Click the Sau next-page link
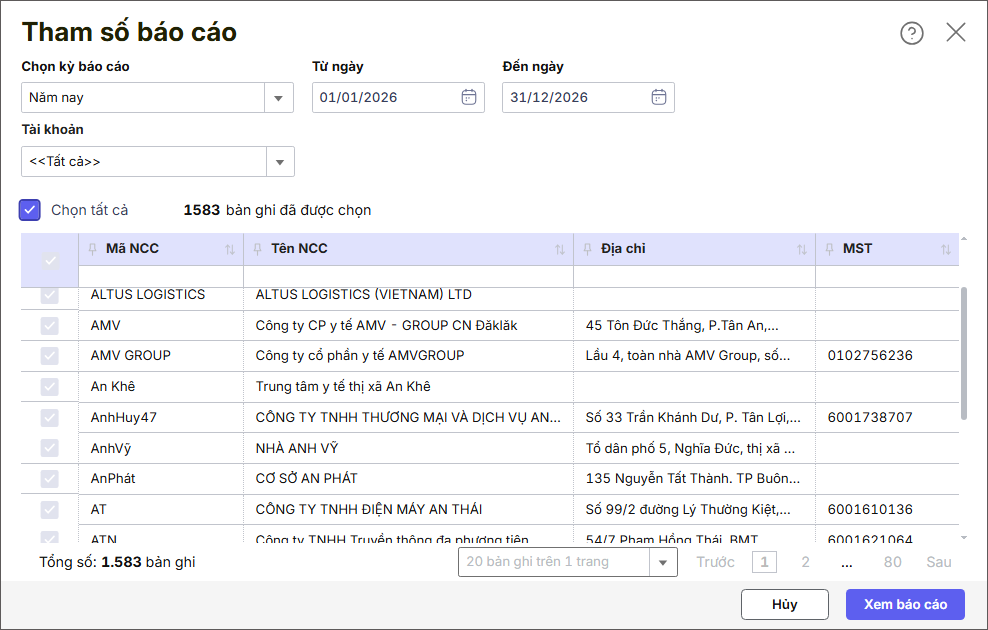 click(938, 562)
